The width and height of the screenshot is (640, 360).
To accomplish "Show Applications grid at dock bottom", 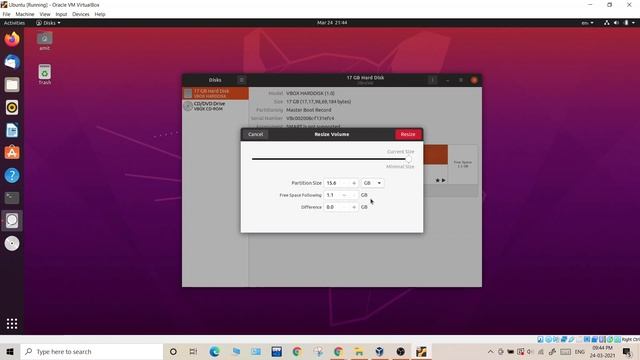I will pyautogui.click(x=12, y=324).
